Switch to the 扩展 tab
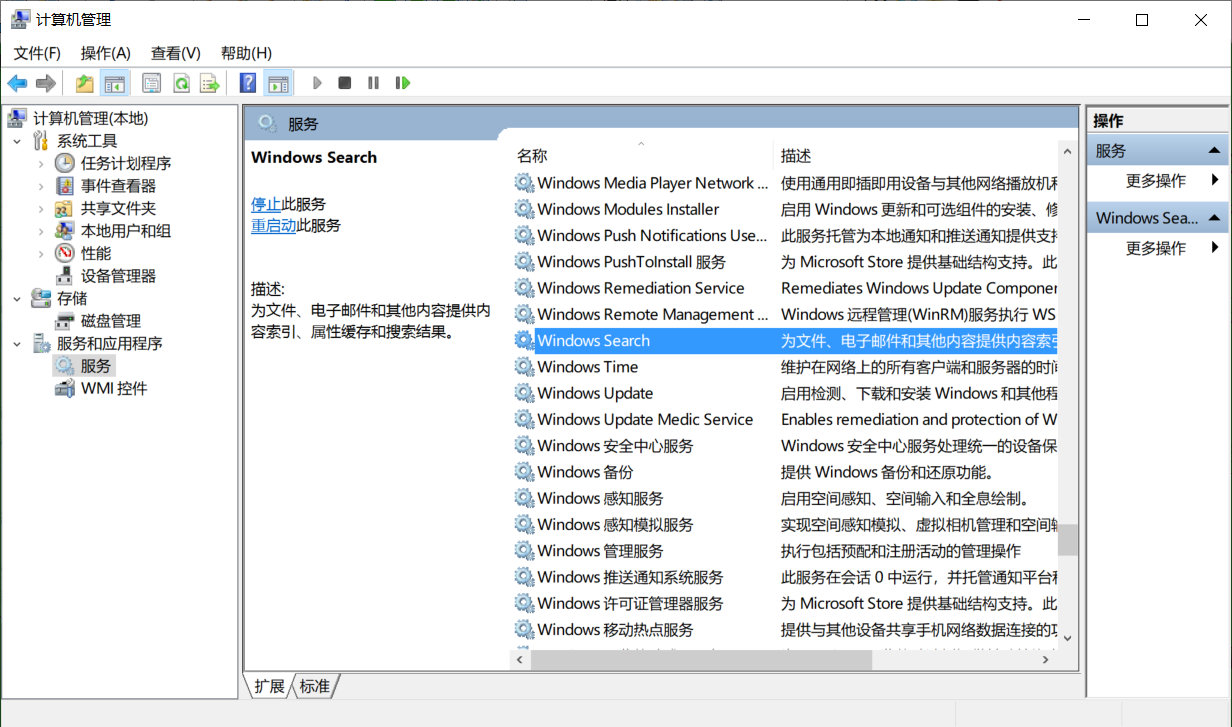The image size is (1232, 727). (x=266, y=686)
